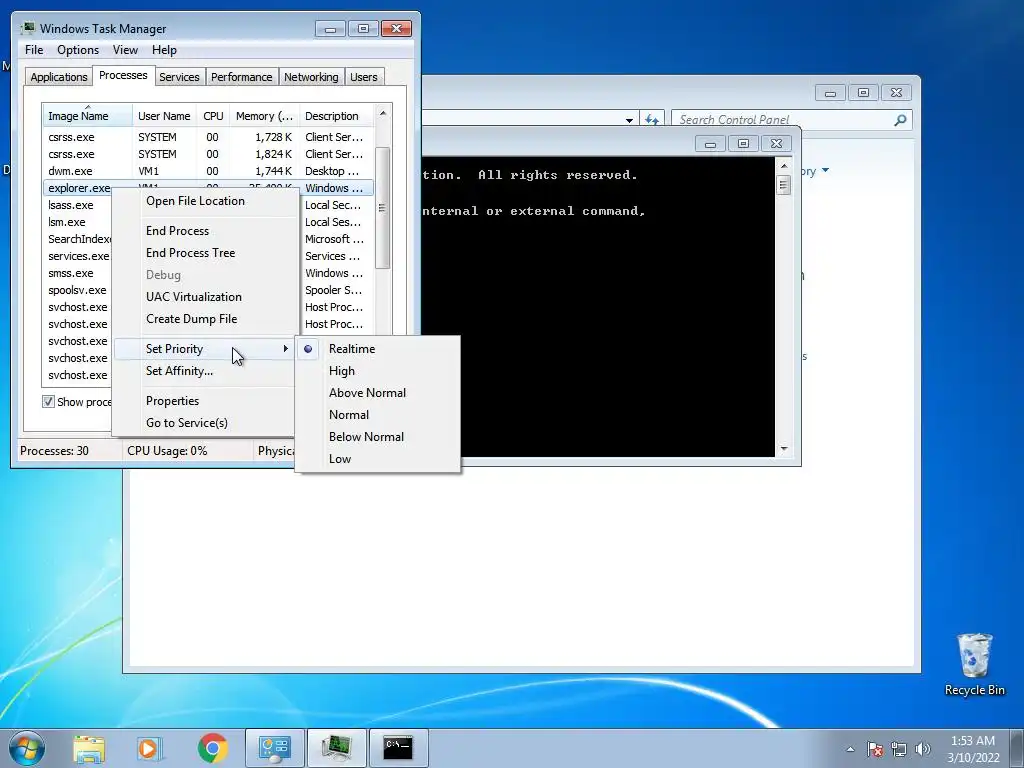Show hidden system tray icons arrow
This screenshot has height=768, width=1024.
pos(850,749)
